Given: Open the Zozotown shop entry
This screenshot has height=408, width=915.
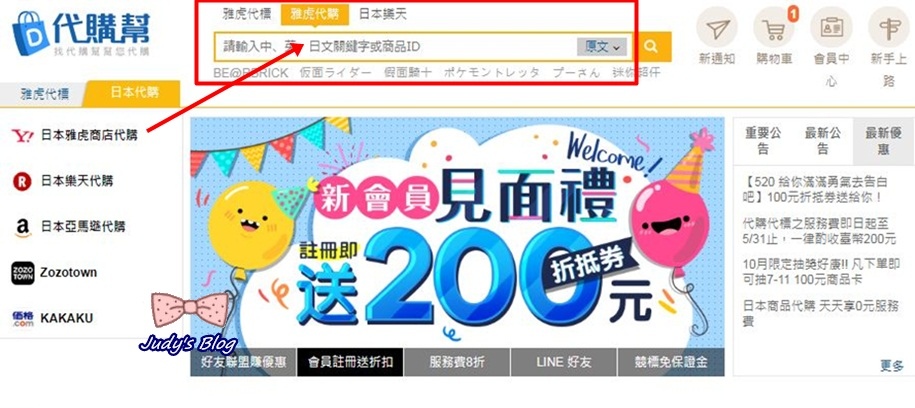Looking at the screenshot, I should click(54, 273).
